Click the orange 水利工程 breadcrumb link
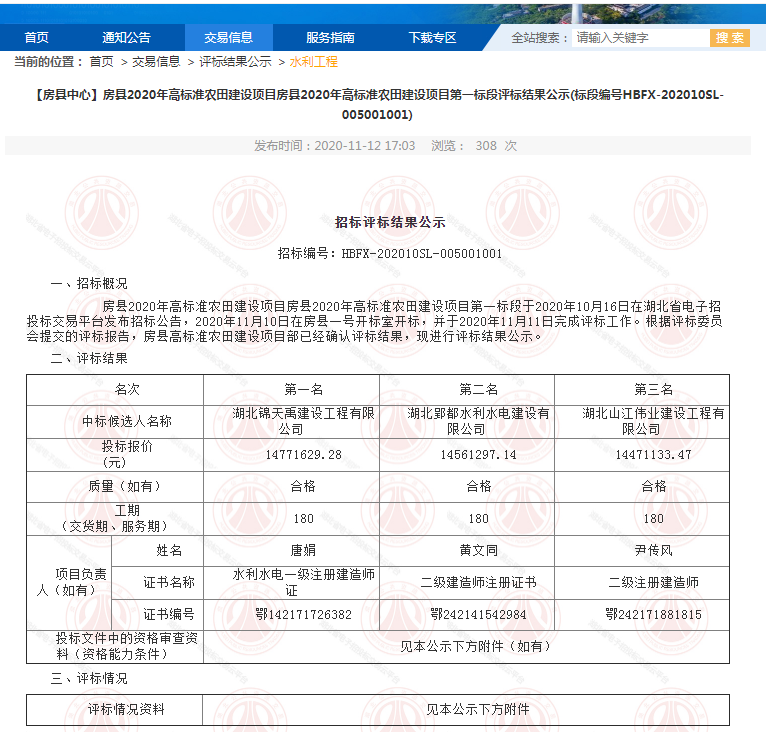The height and width of the screenshot is (732, 766). click(314, 62)
